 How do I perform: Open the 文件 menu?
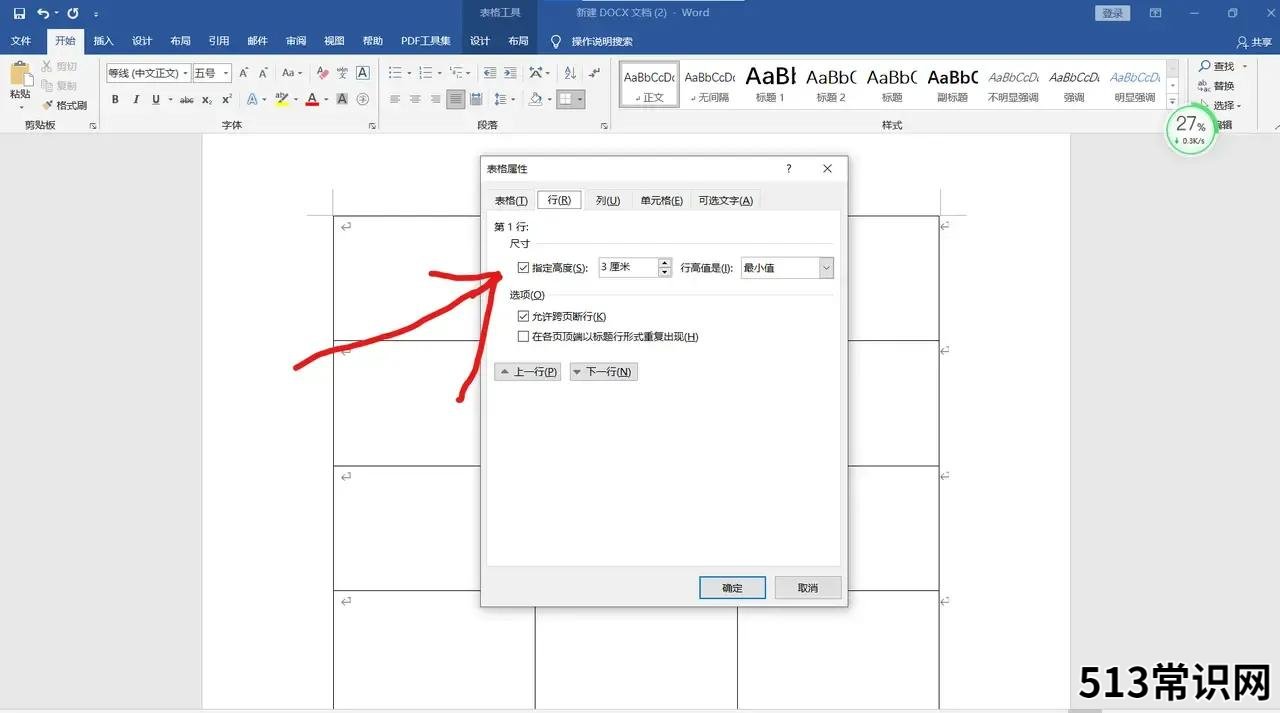point(21,41)
